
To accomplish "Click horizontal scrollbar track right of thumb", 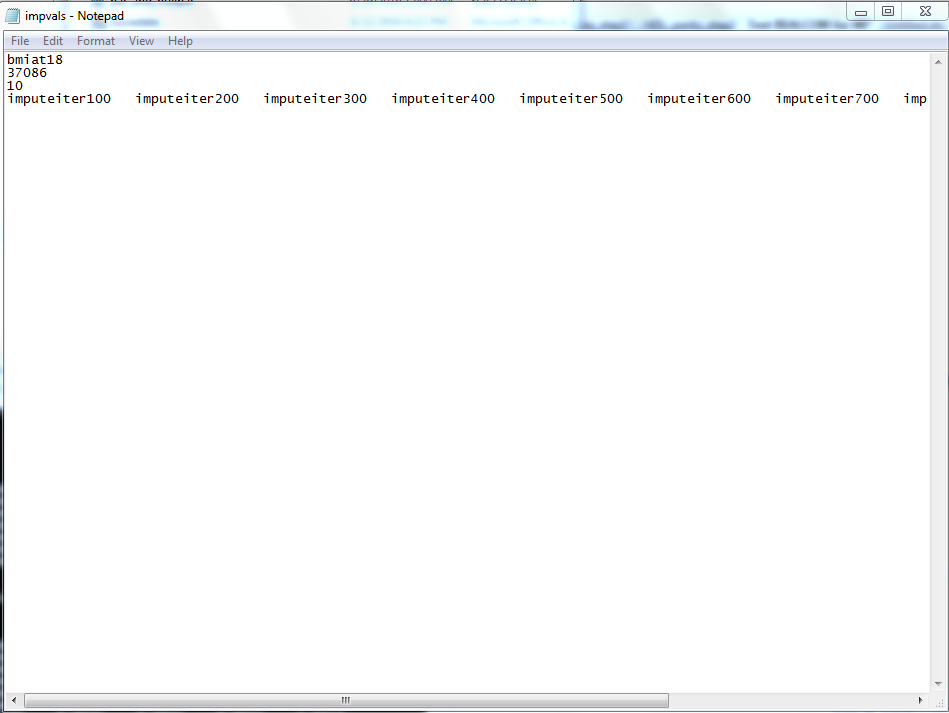I will 790,700.
